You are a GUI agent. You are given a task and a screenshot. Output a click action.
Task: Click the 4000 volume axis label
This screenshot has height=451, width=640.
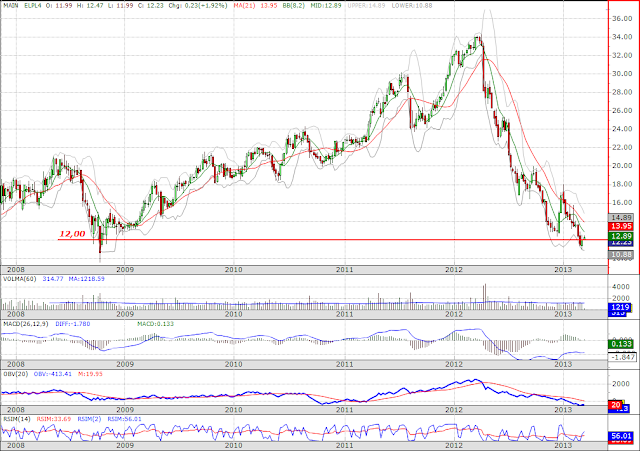(x=621, y=287)
